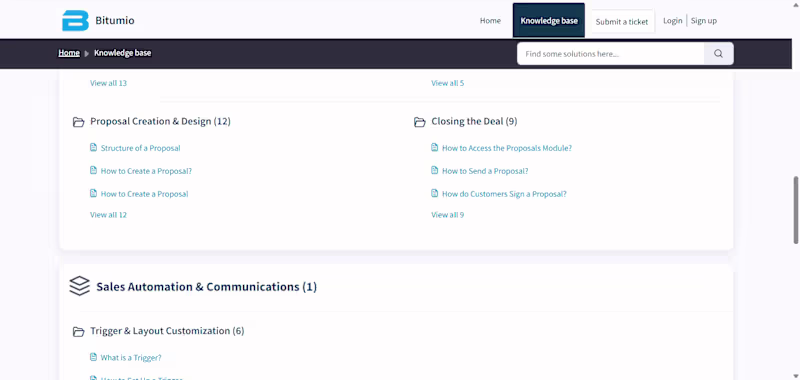800x380 pixels.
Task: Open the Sign up link
Action: click(x=704, y=20)
